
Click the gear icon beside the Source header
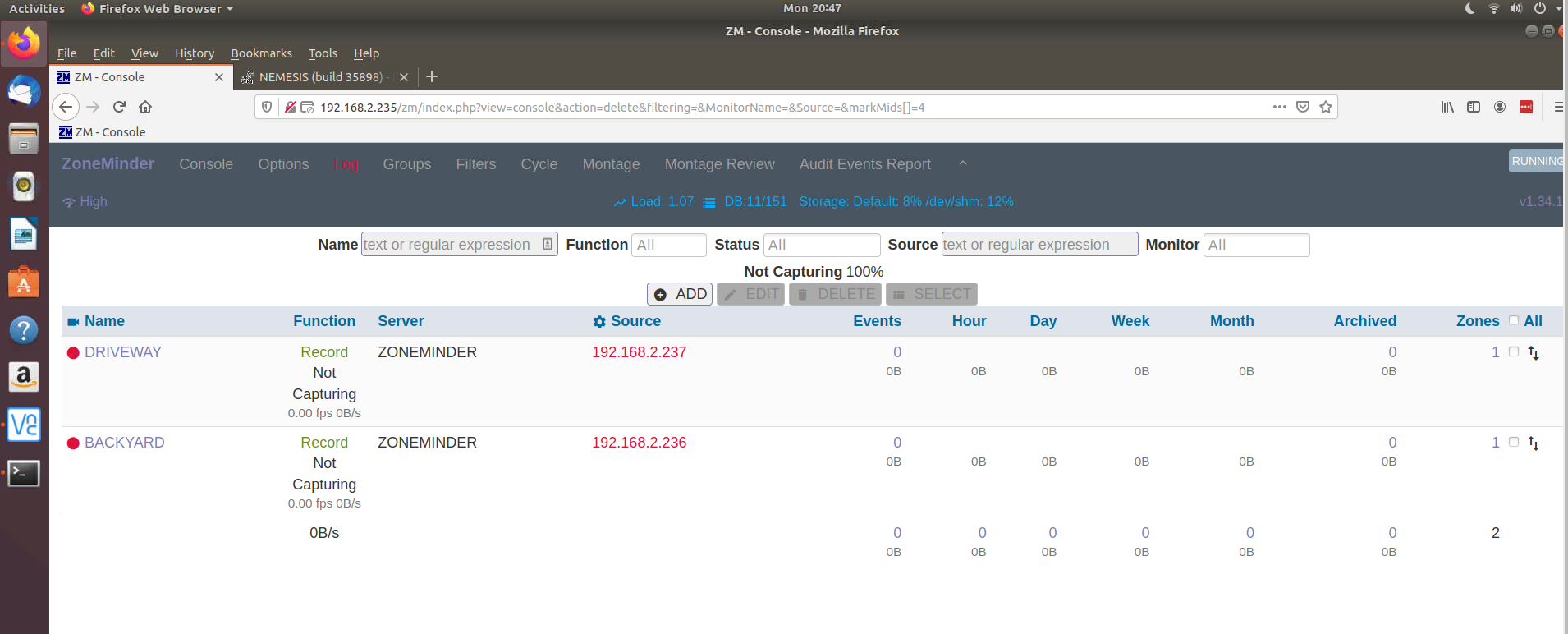[599, 322]
